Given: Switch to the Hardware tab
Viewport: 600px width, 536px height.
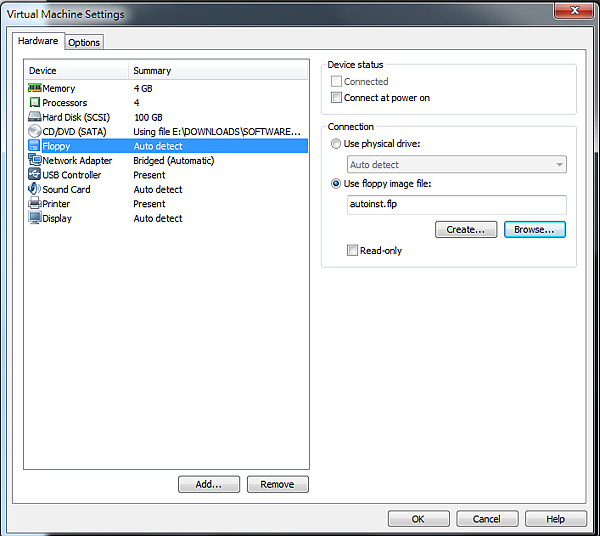Looking at the screenshot, I should (x=38, y=41).
